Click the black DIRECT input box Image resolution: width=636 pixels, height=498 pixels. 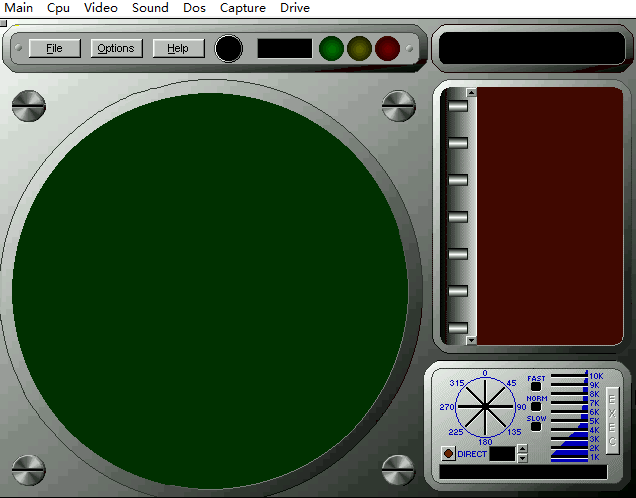502,454
